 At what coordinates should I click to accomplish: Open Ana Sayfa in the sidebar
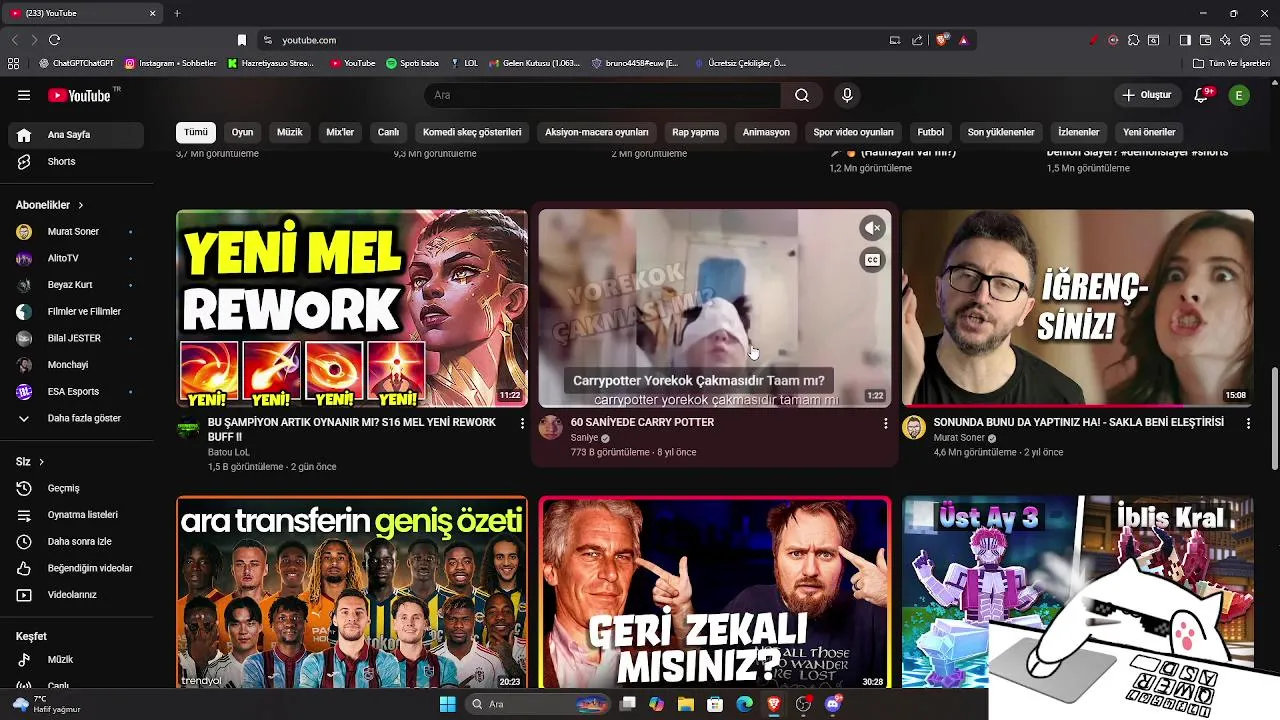pos(76,135)
